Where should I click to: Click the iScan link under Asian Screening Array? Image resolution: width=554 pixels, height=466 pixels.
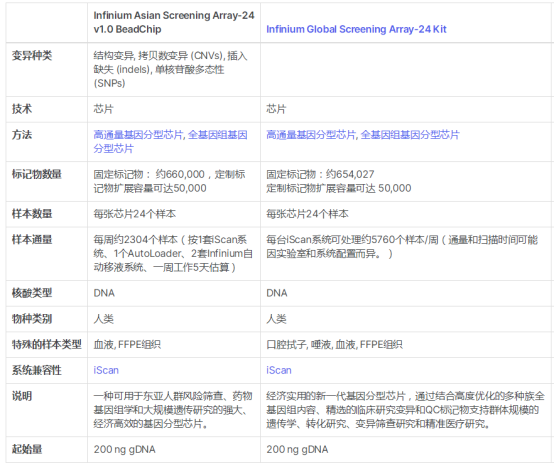[106, 370]
